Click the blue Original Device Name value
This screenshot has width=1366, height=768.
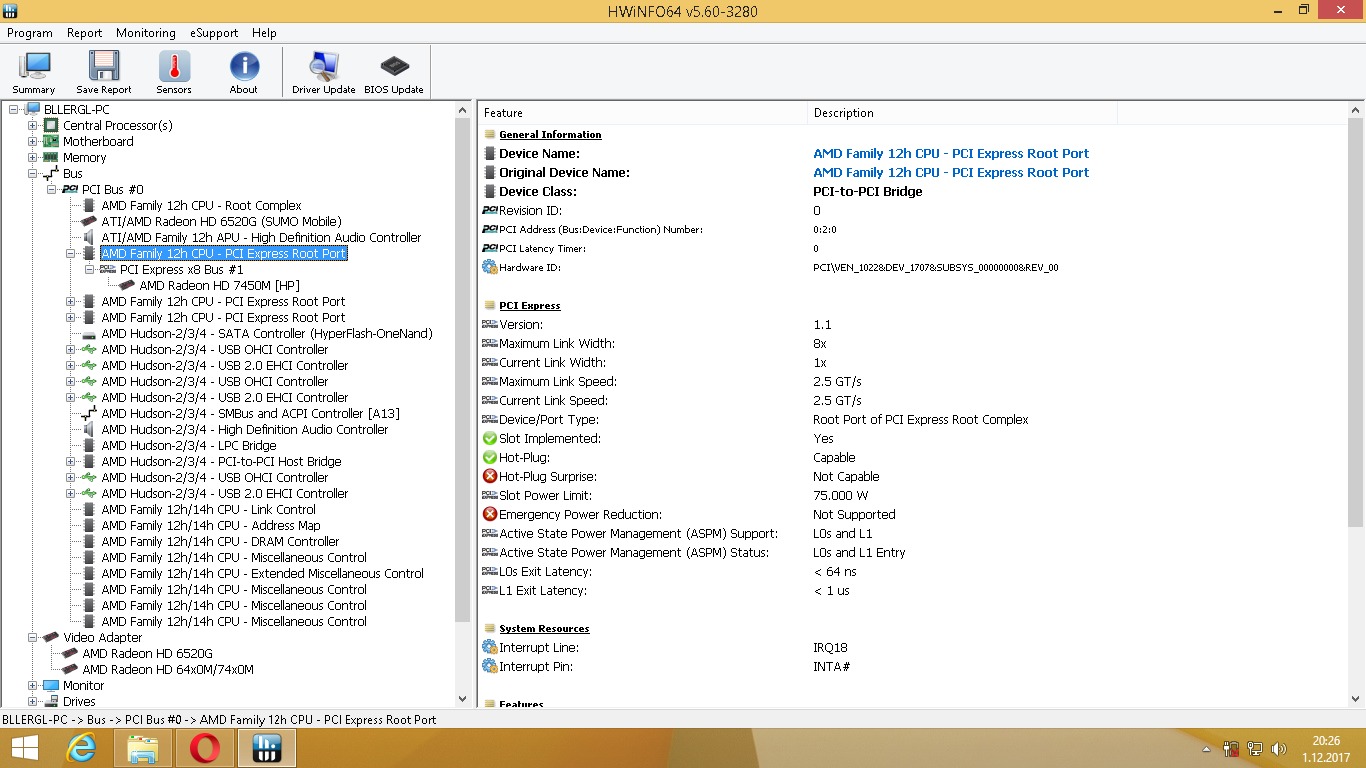point(951,172)
